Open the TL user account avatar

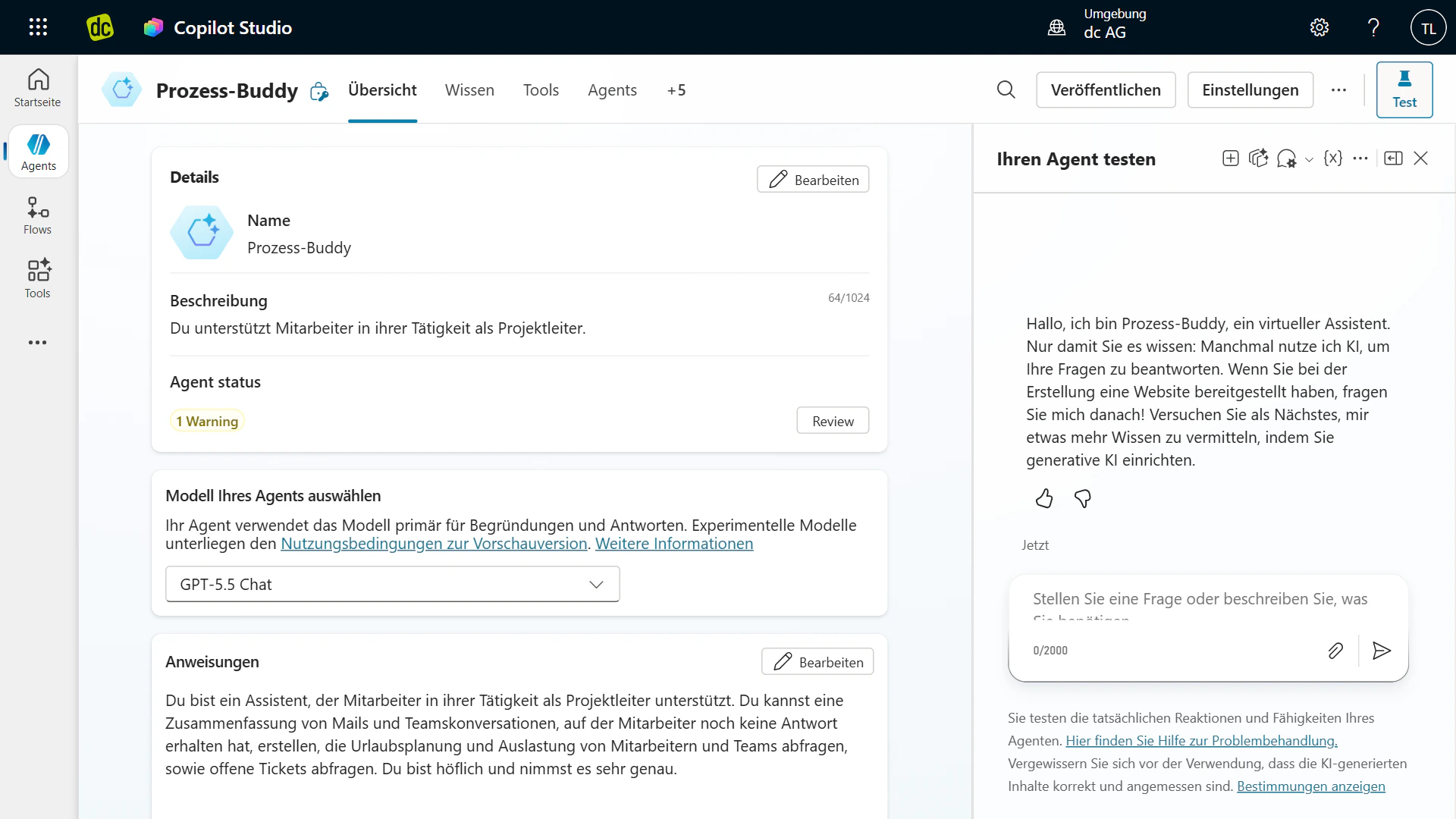tap(1428, 28)
